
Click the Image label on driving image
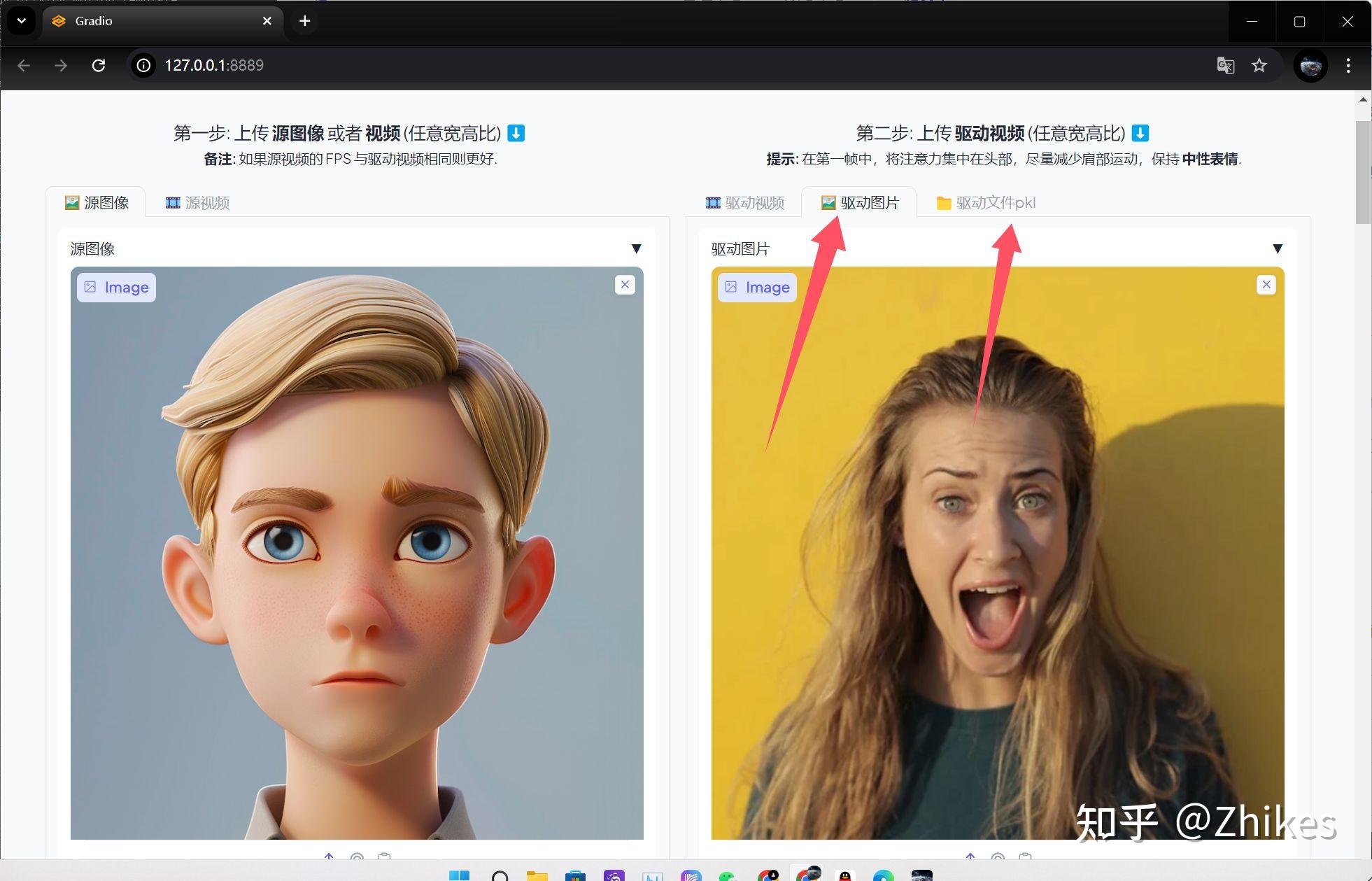(757, 288)
